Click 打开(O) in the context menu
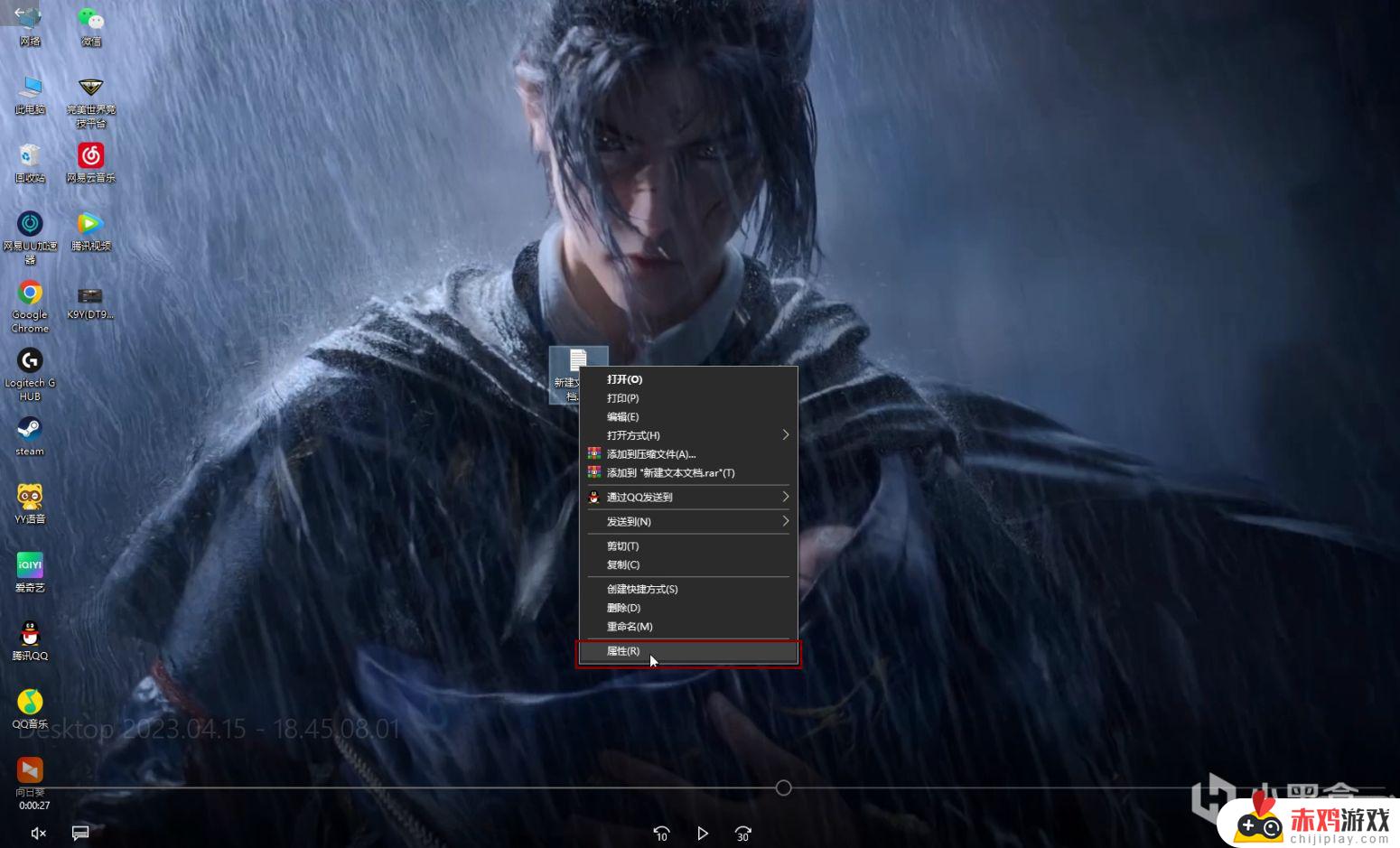This screenshot has height=848, width=1400. tap(688, 379)
